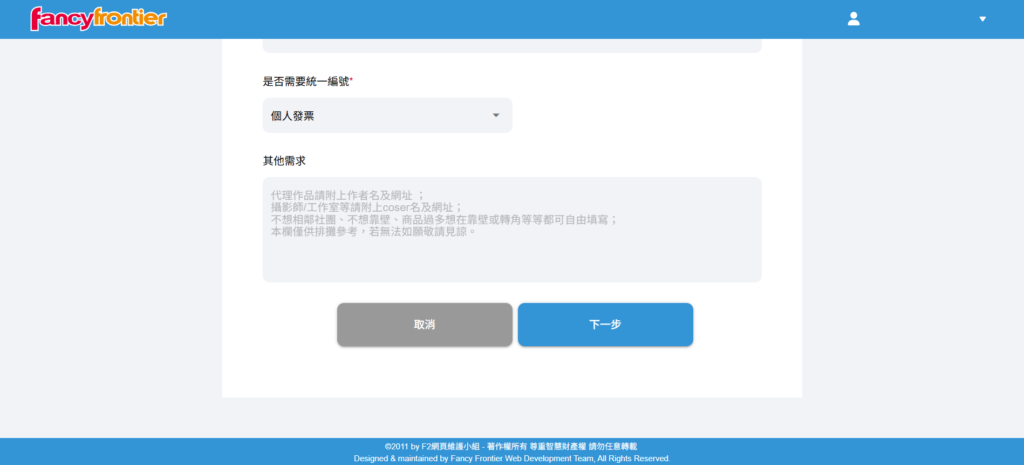
Task: Open the user profile icon
Action: click(x=853, y=19)
